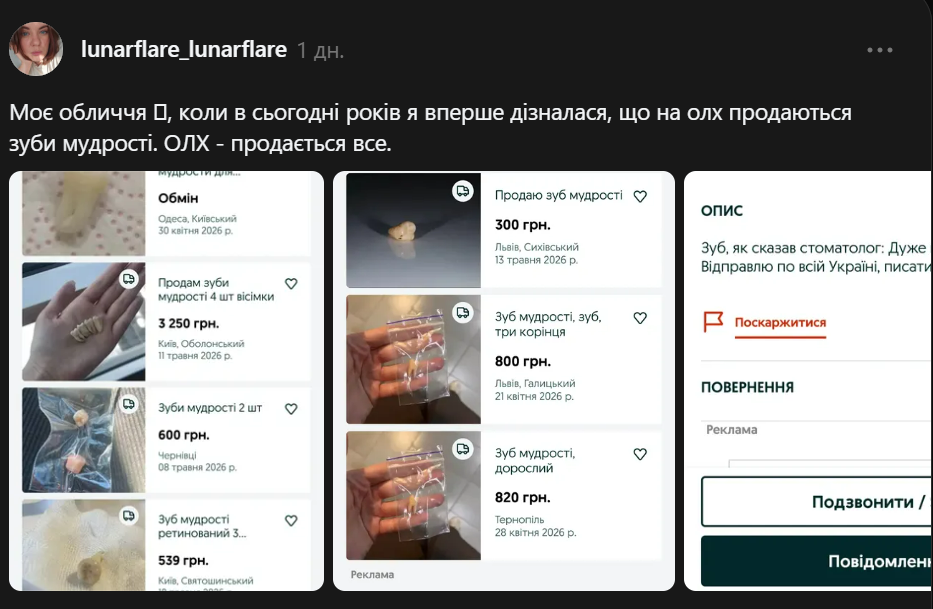The image size is (933, 609).
Task: Open listing title 'Продам зуби мудрості 4 шт вісімки'
Action: click(x=216, y=289)
